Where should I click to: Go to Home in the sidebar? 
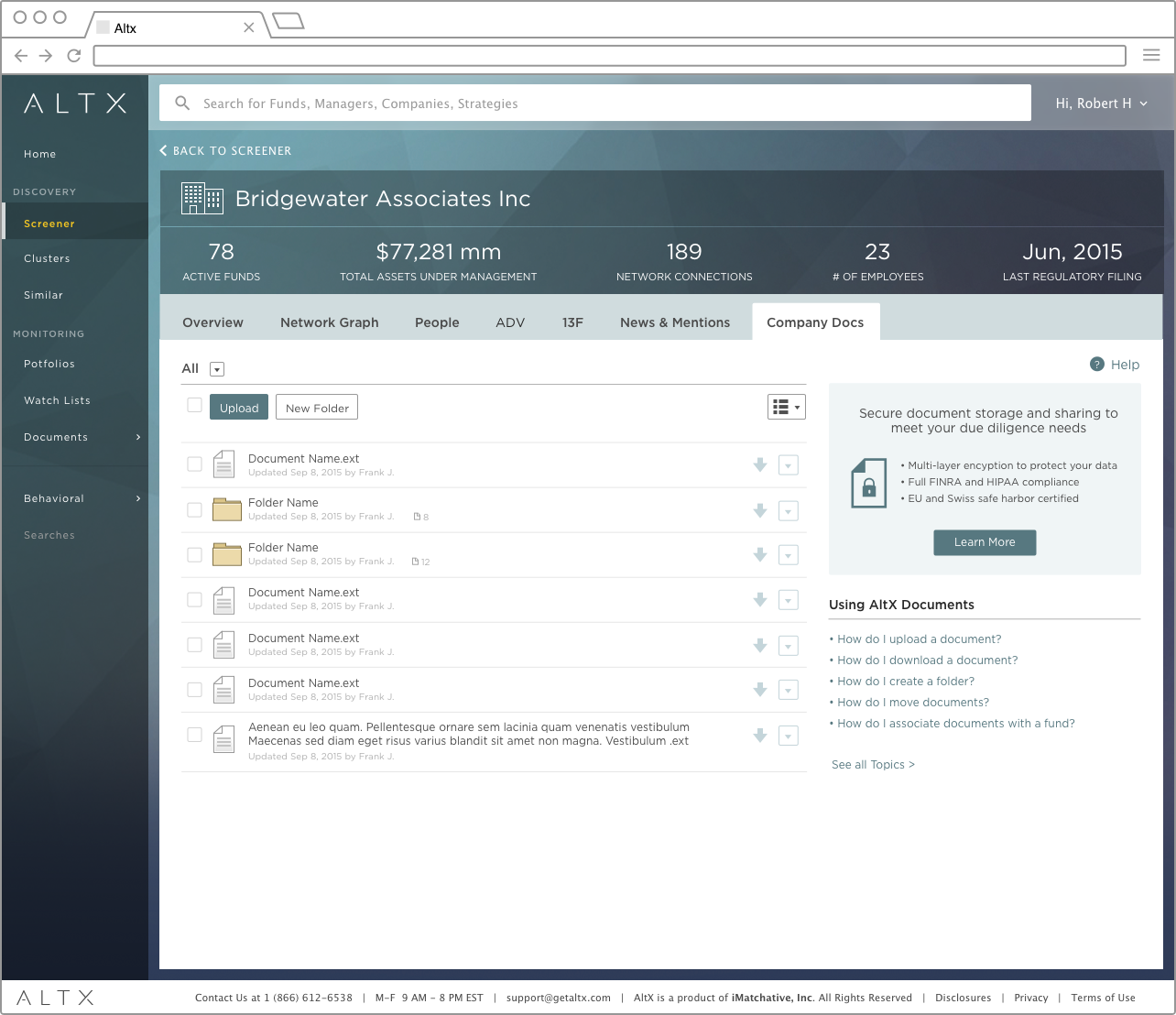(40, 154)
